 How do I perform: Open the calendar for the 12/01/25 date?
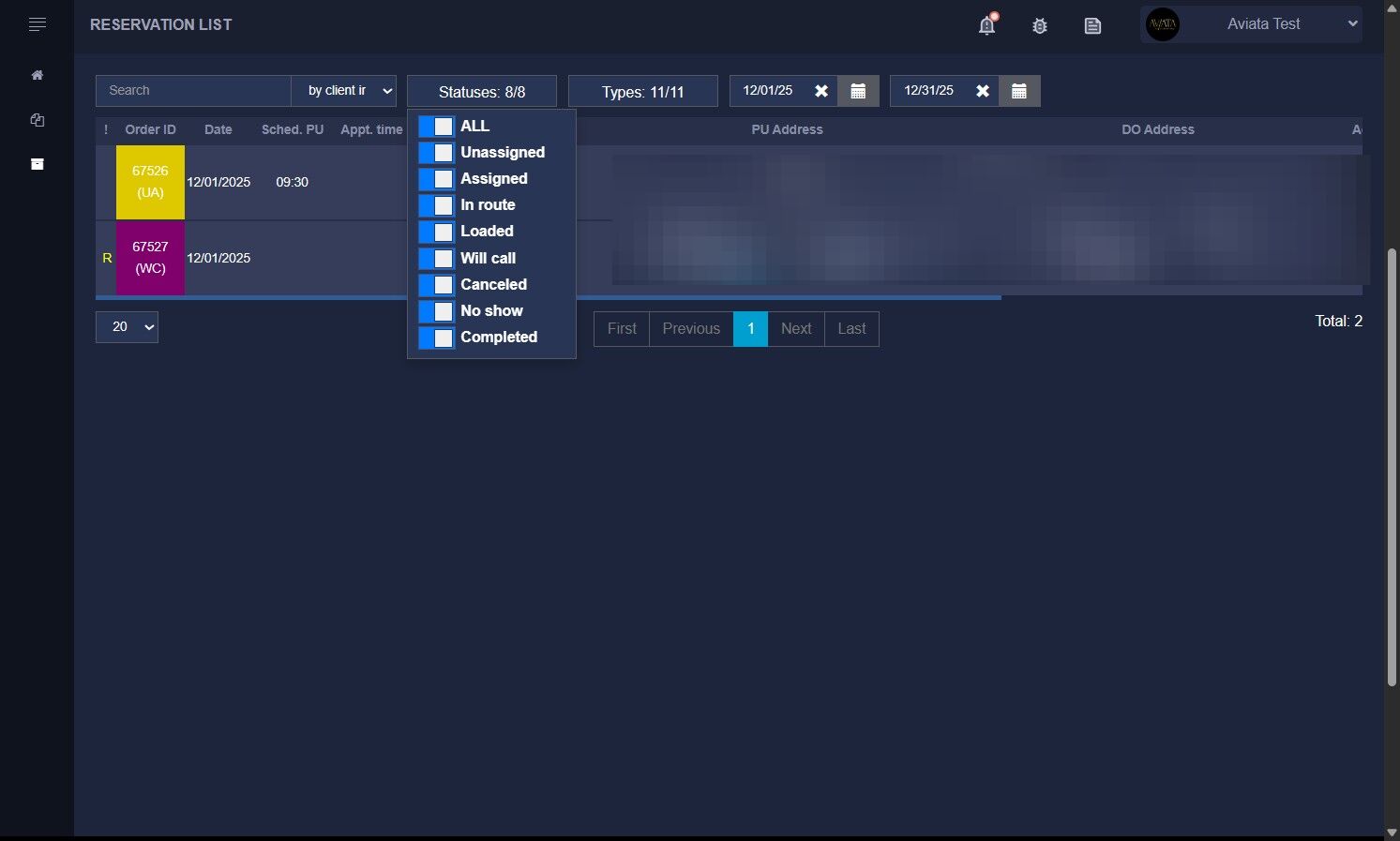tap(858, 91)
